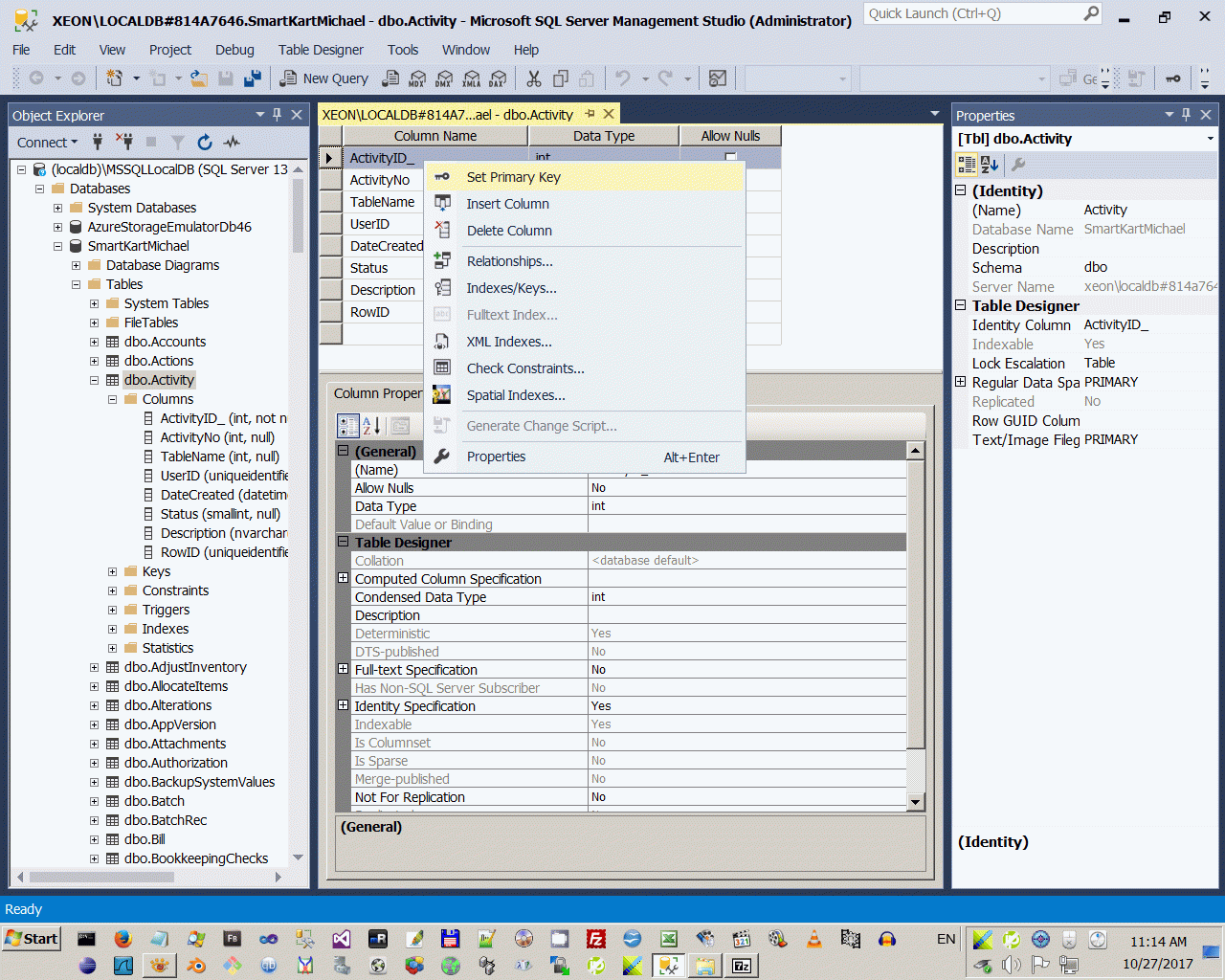Toggle Allow Nulls checkbox for ActivityID_ row
Screen dimensions: 1225x980
click(x=730, y=157)
